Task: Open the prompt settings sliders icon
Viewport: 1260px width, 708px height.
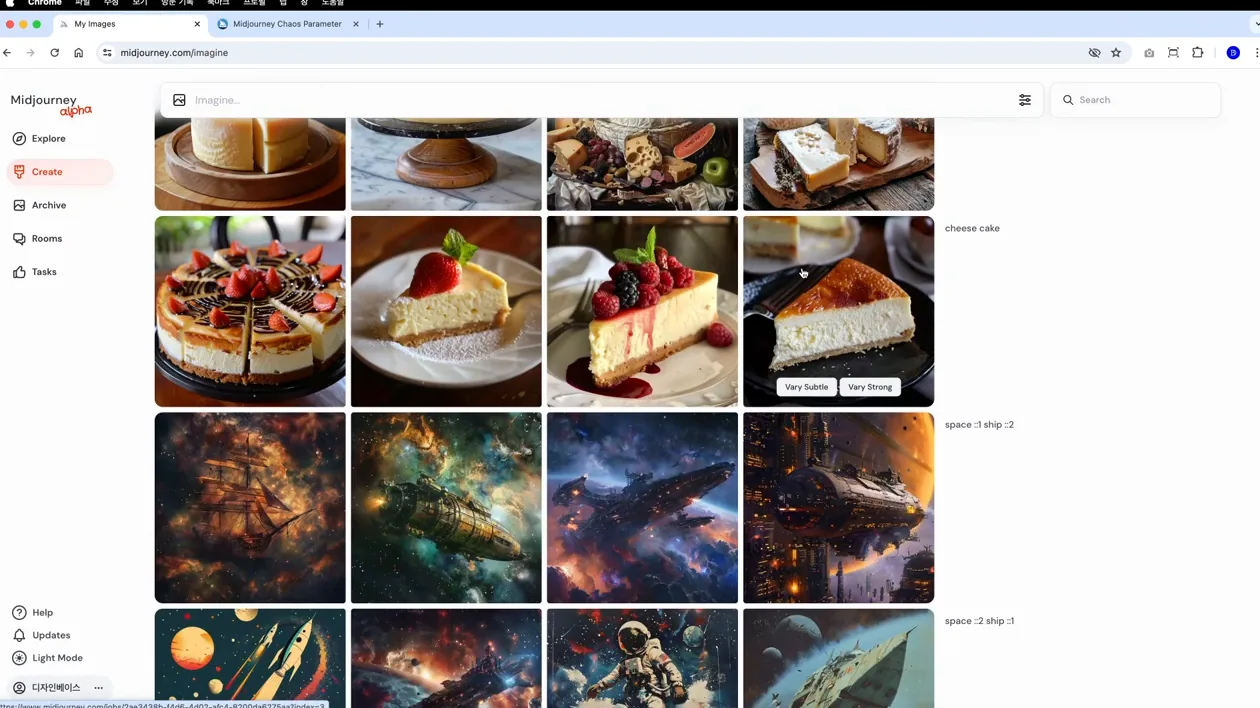Action: click(x=1025, y=100)
